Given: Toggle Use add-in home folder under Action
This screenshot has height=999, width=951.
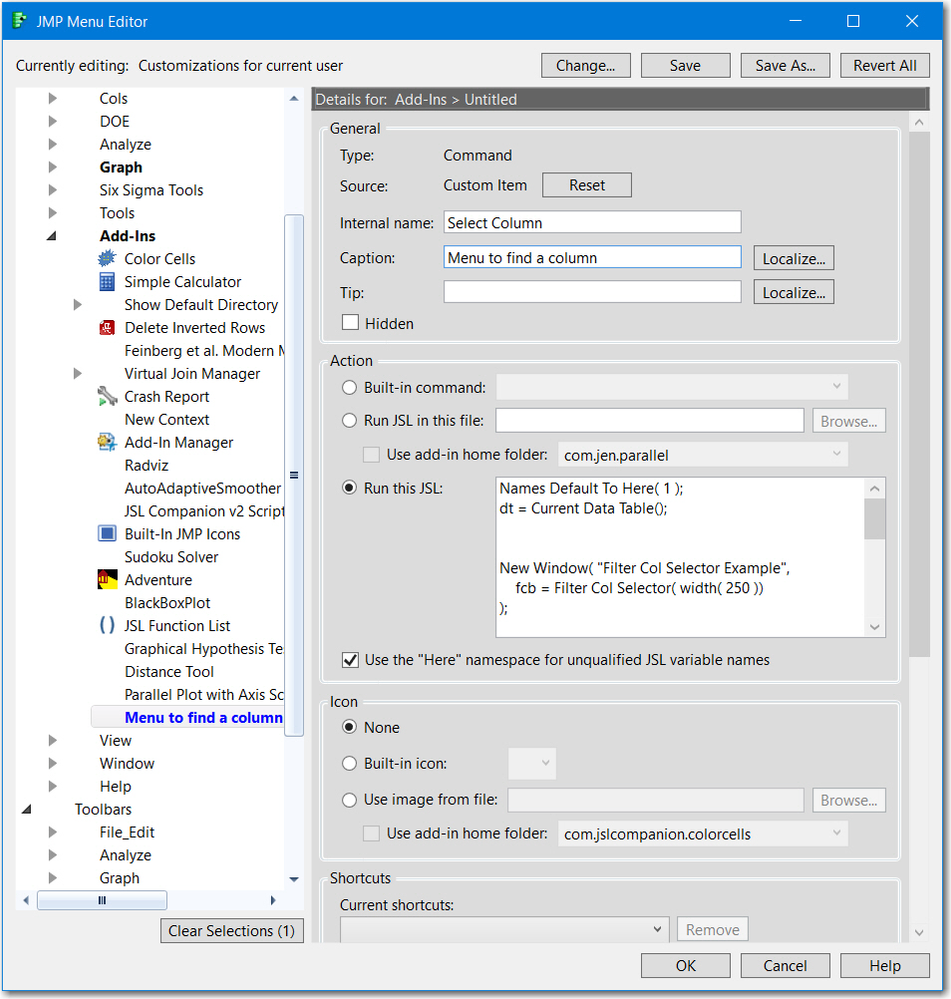Looking at the screenshot, I should coord(371,455).
